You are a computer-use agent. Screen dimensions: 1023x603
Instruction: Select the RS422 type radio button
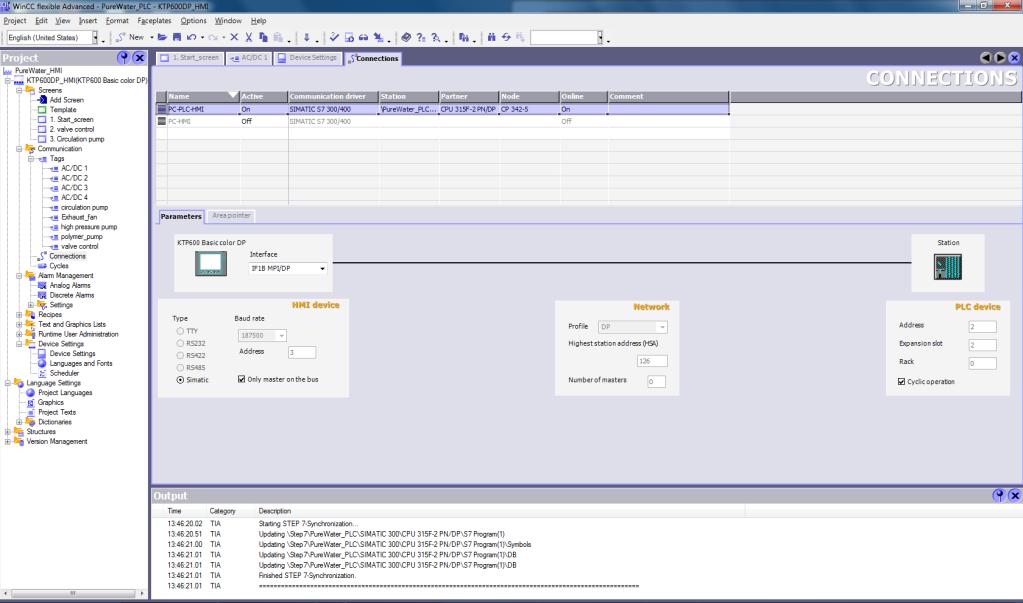click(180, 356)
